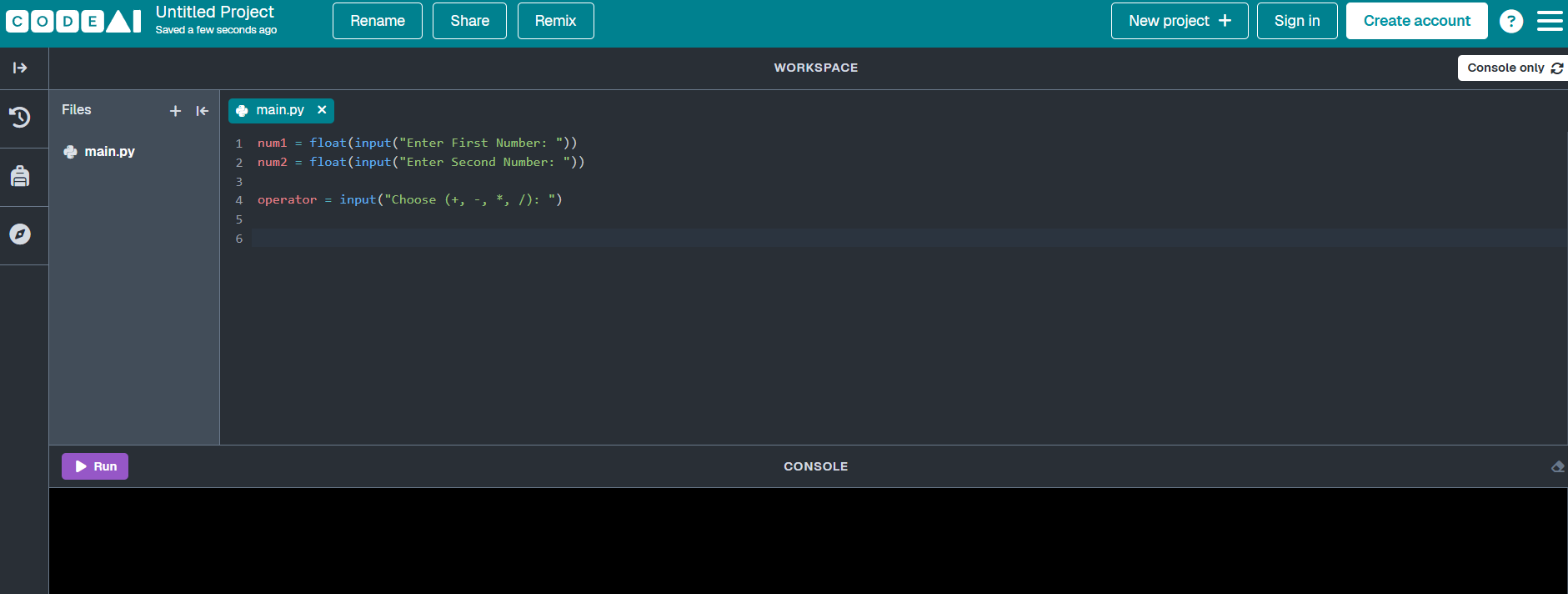This screenshot has width=1568, height=594.
Task: Click the Create account button
Action: [1416, 21]
